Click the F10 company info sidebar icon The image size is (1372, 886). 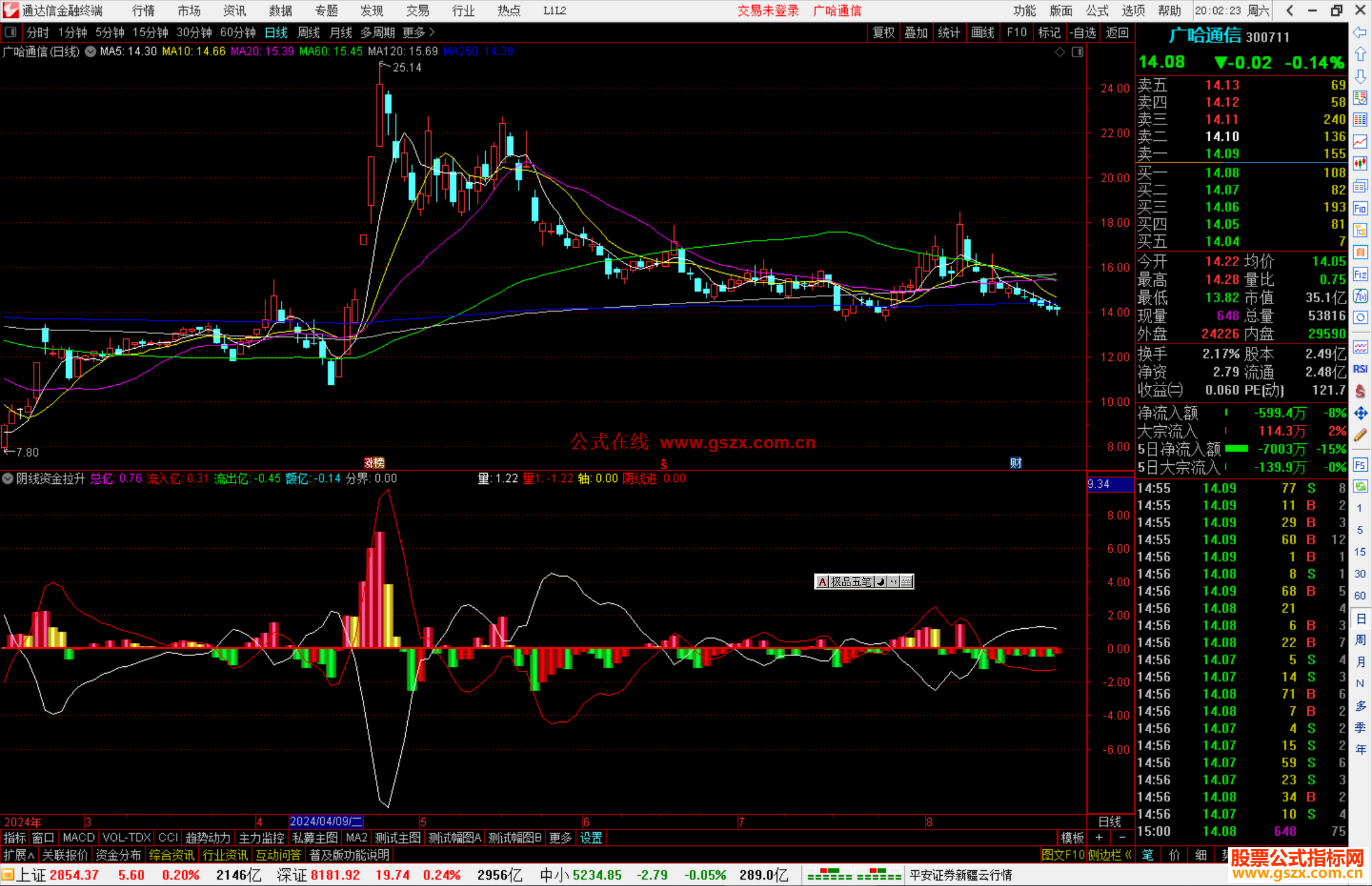1360,209
